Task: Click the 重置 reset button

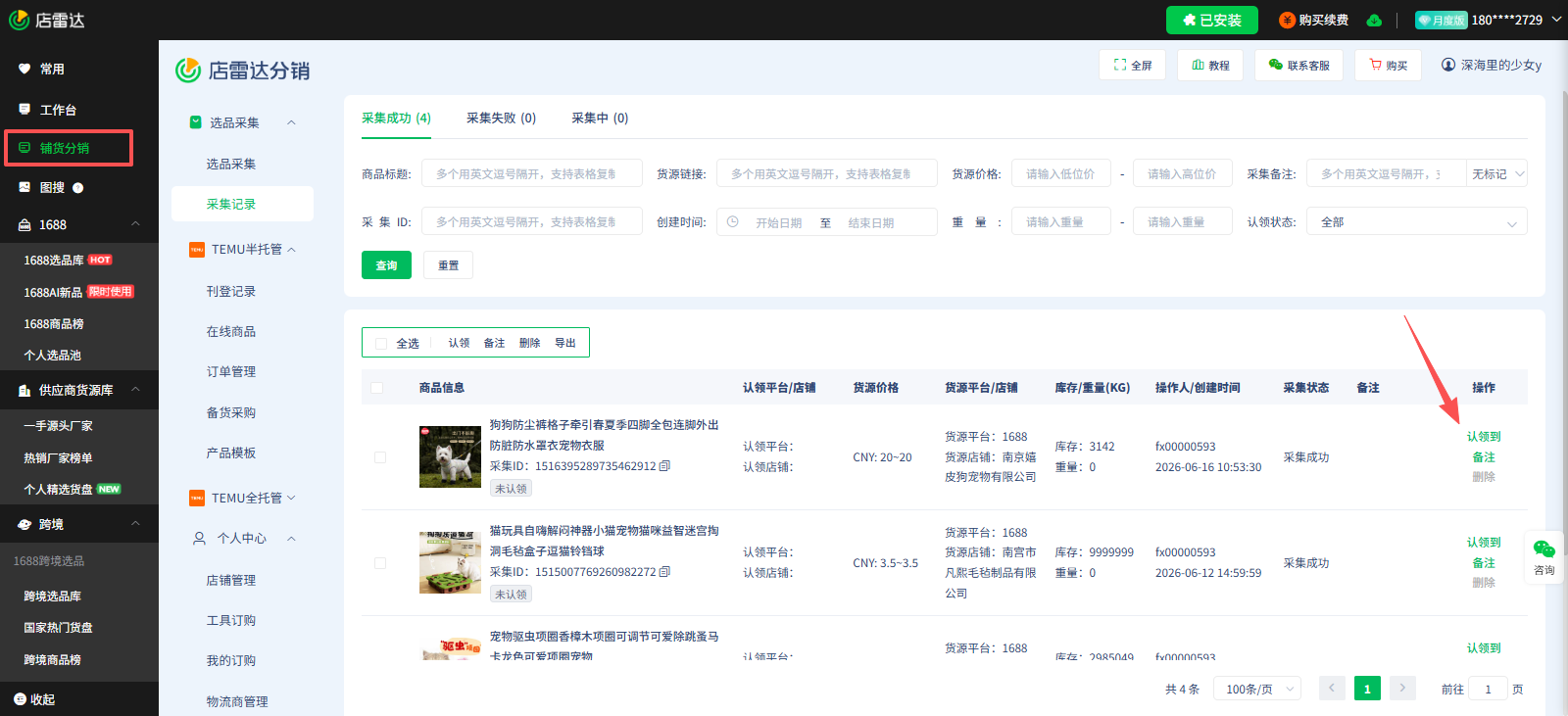Action: pos(448,265)
